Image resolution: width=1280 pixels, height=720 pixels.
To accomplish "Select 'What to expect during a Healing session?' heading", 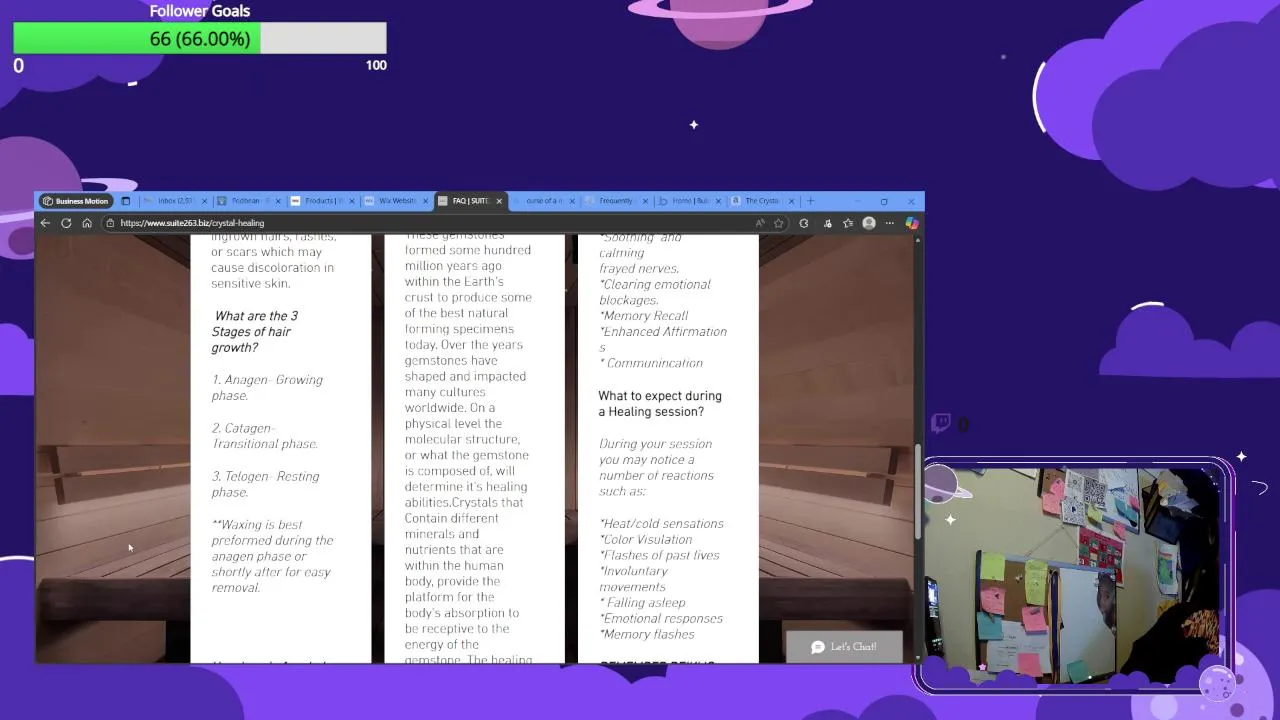I will point(660,404).
